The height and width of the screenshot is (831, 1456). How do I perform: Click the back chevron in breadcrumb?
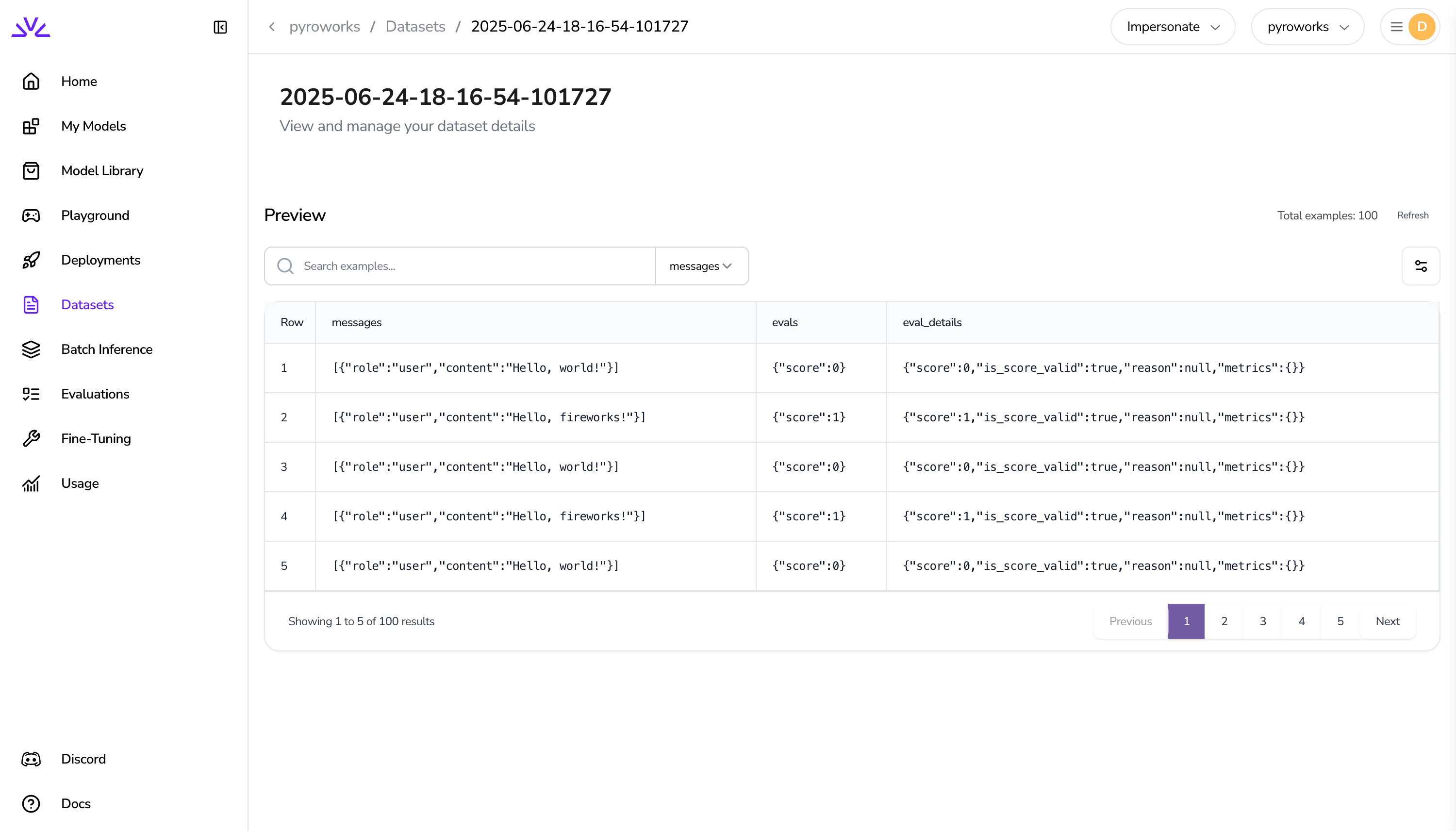coord(272,26)
